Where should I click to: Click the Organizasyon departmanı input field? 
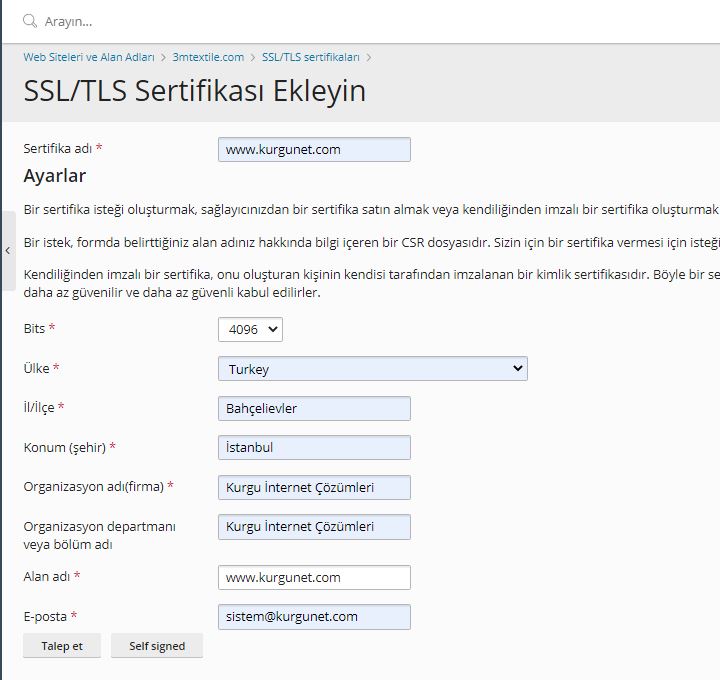tap(315, 527)
